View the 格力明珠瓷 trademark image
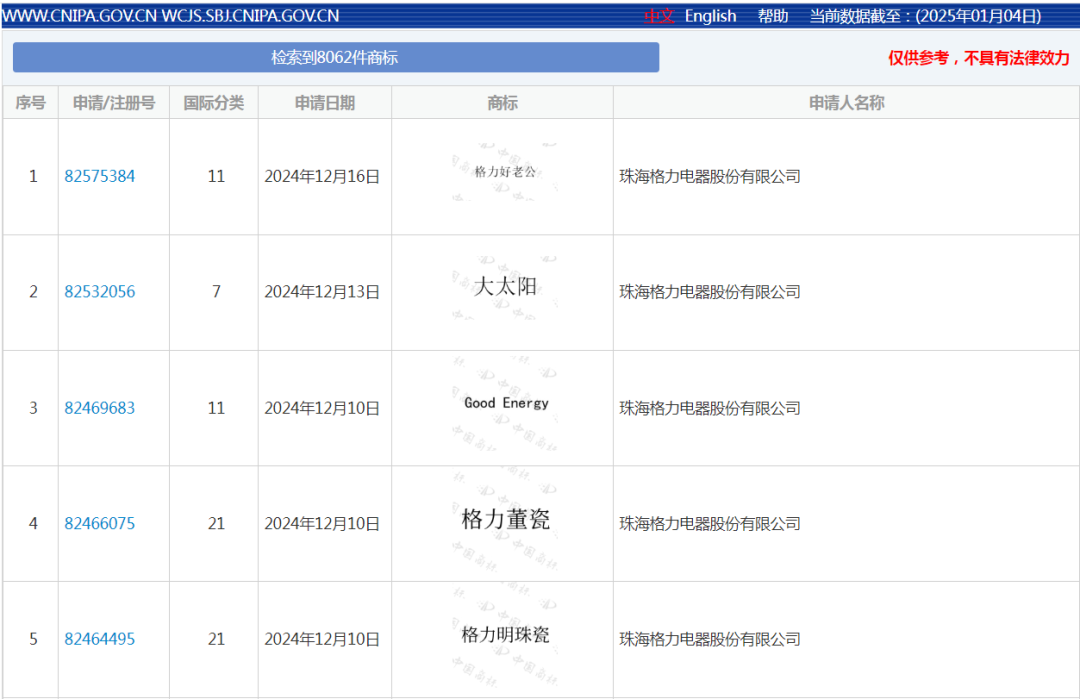The height and width of the screenshot is (699, 1080). tap(505, 635)
